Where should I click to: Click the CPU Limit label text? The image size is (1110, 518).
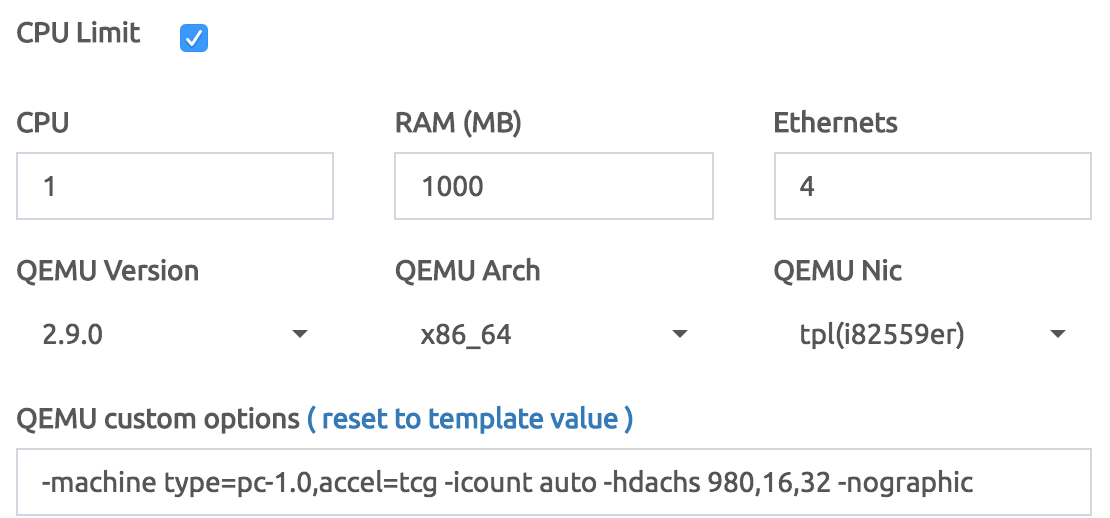(x=78, y=33)
